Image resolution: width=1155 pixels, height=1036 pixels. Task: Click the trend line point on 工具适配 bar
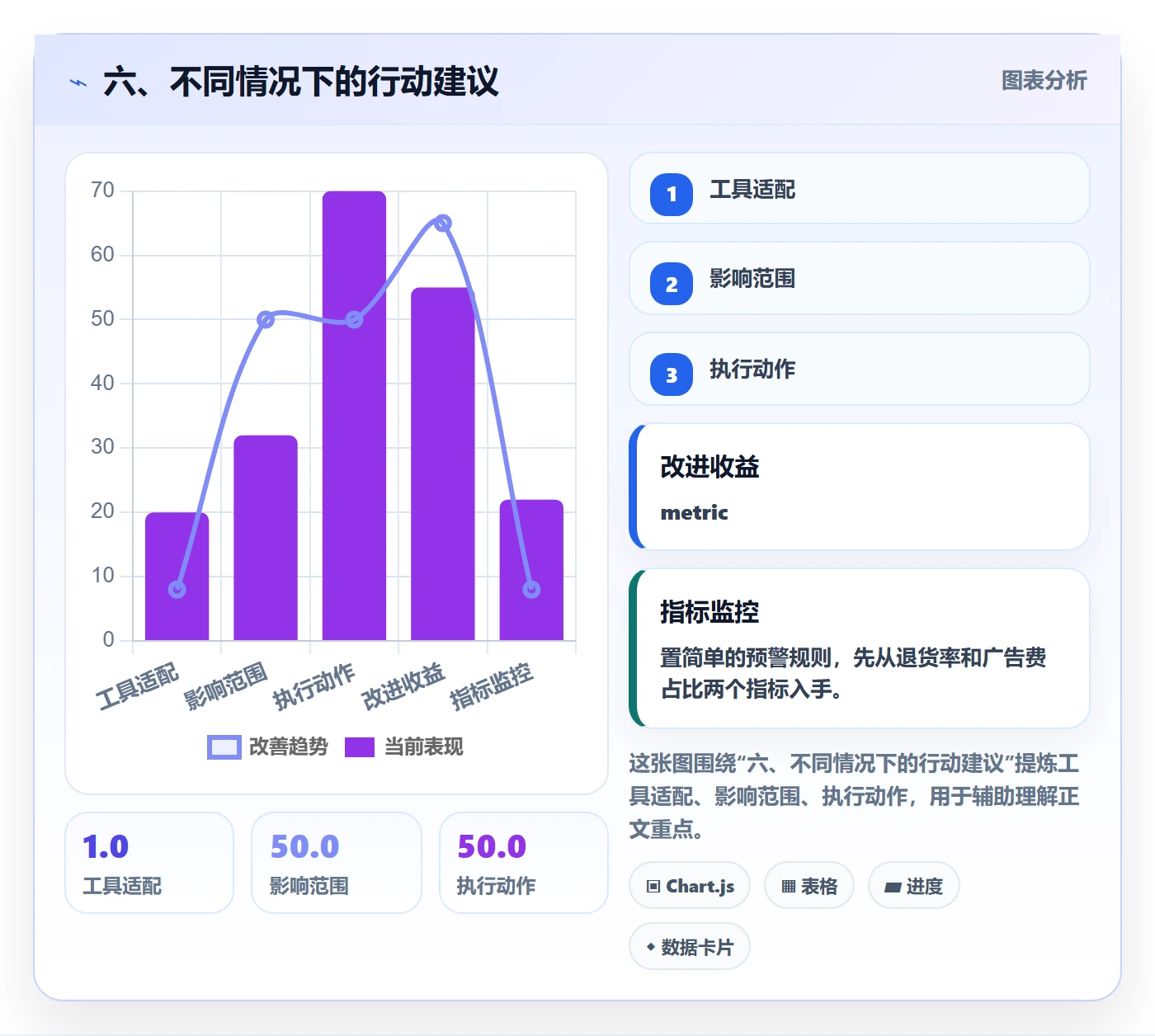[x=177, y=589]
